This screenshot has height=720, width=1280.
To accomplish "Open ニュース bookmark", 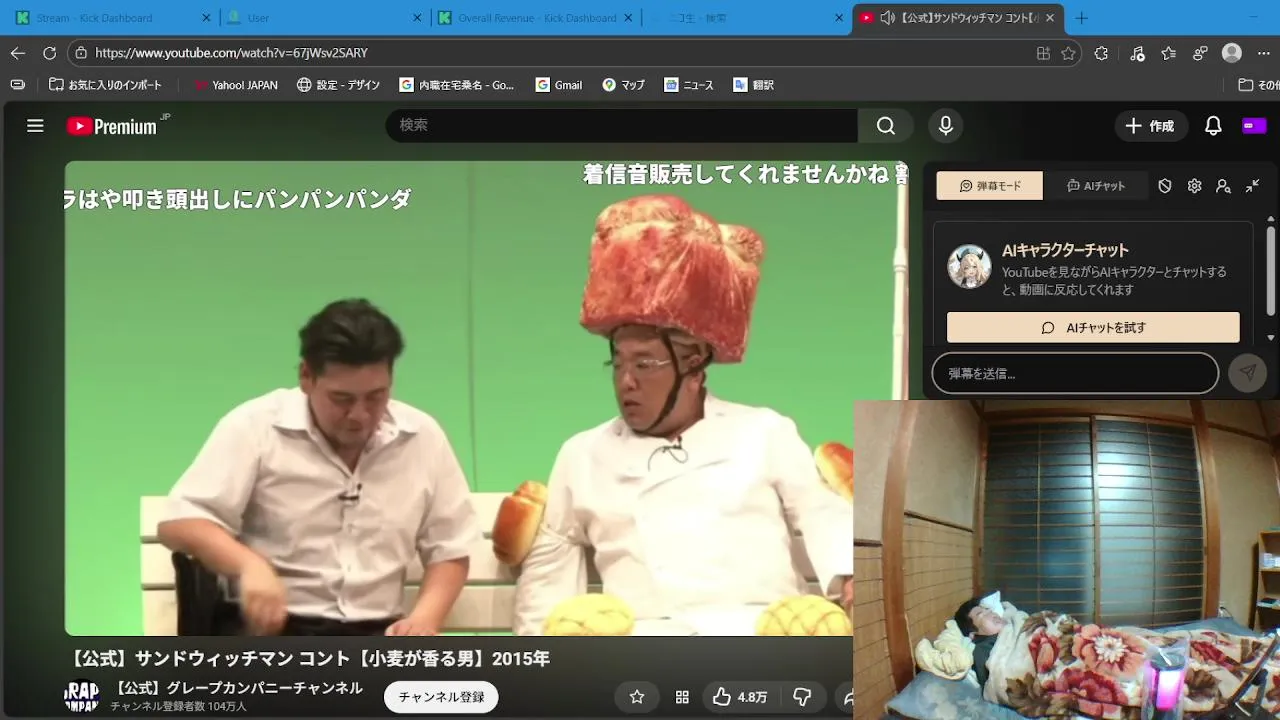I will pos(689,85).
